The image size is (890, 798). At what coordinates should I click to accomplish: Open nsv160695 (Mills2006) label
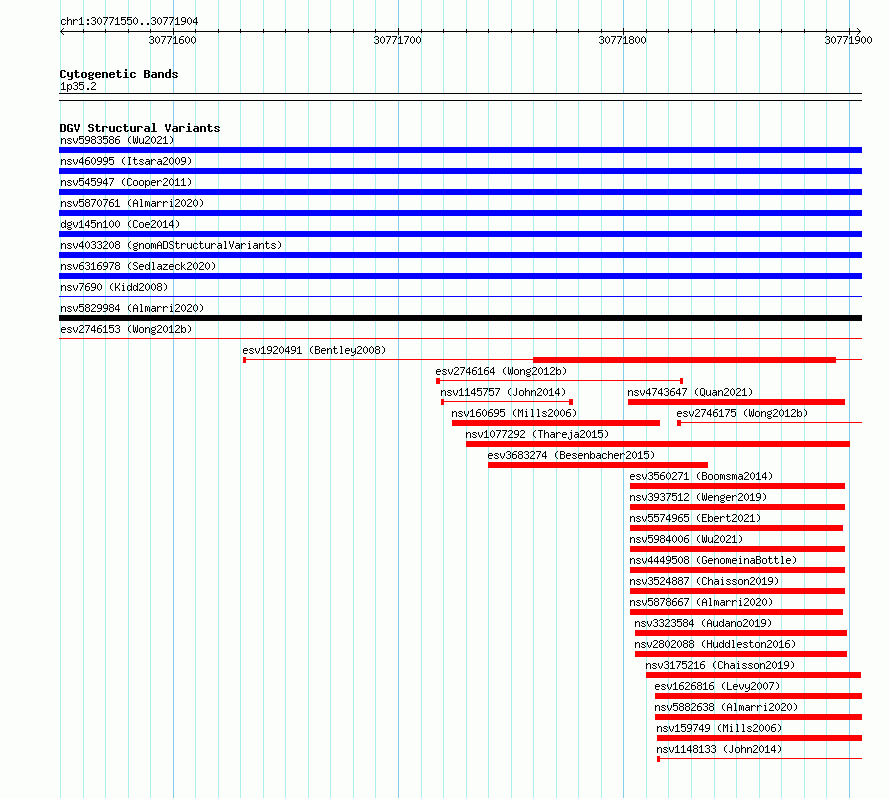(514, 413)
